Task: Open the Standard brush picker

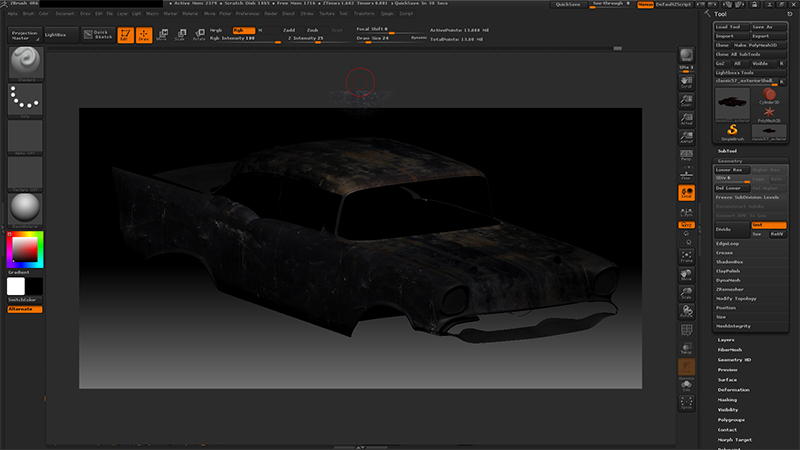Action: click(25, 63)
